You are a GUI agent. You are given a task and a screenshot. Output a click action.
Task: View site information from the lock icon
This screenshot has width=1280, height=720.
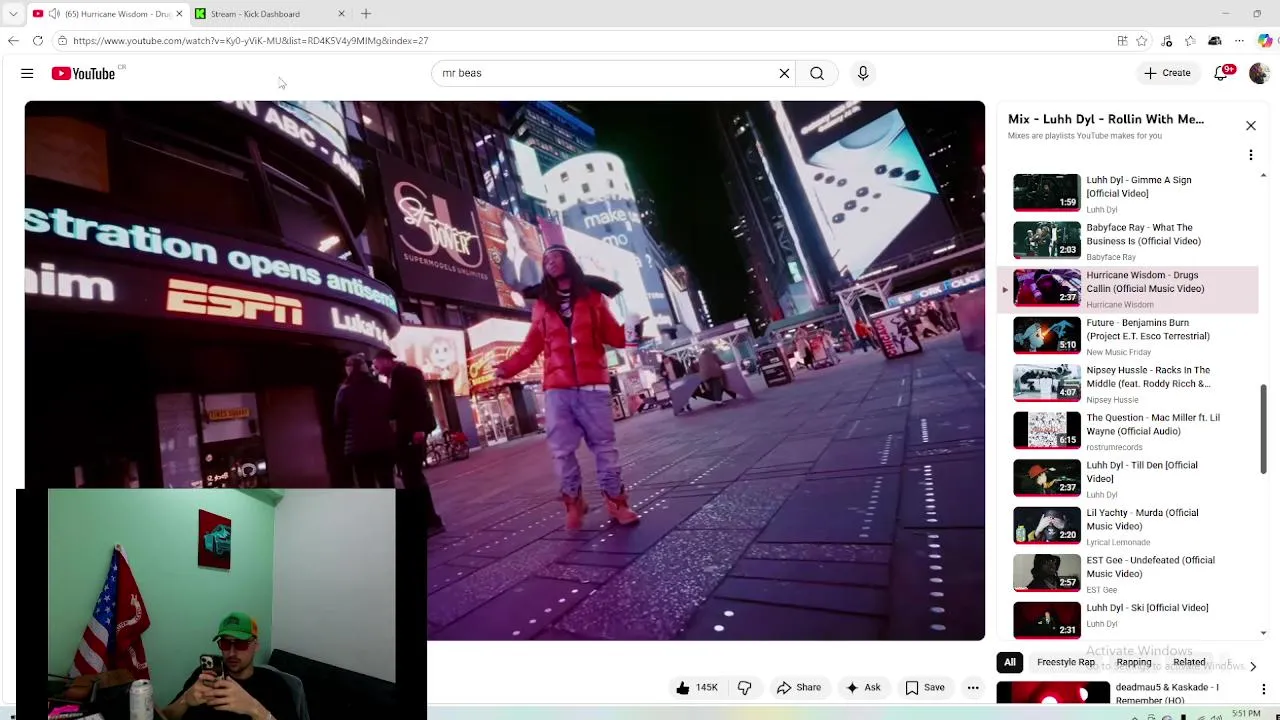[x=62, y=41]
